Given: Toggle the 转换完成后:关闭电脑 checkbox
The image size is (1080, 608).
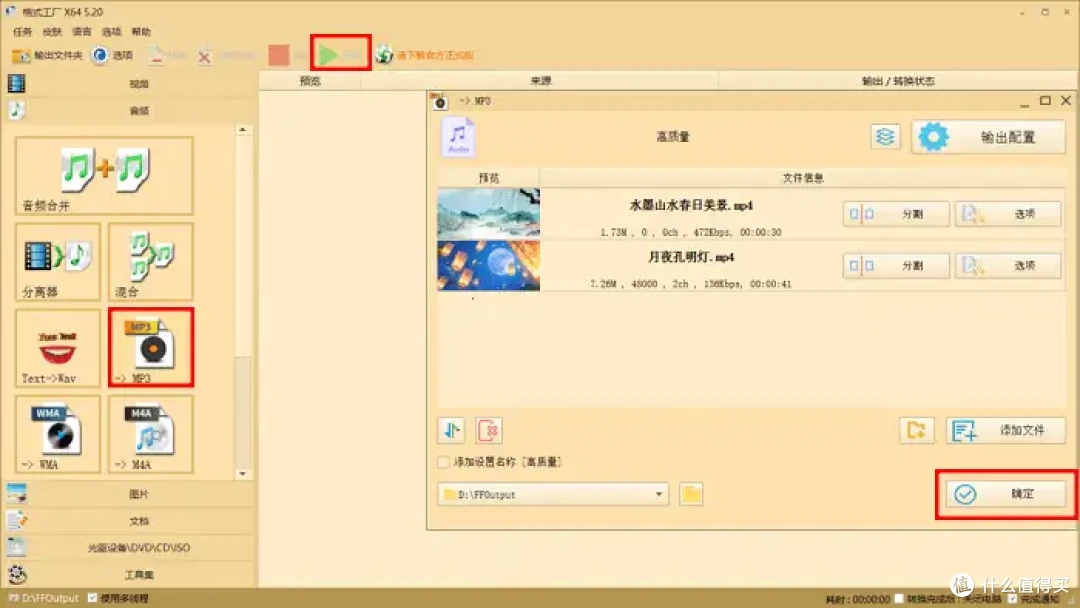Looking at the screenshot, I should click(x=899, y=598).
